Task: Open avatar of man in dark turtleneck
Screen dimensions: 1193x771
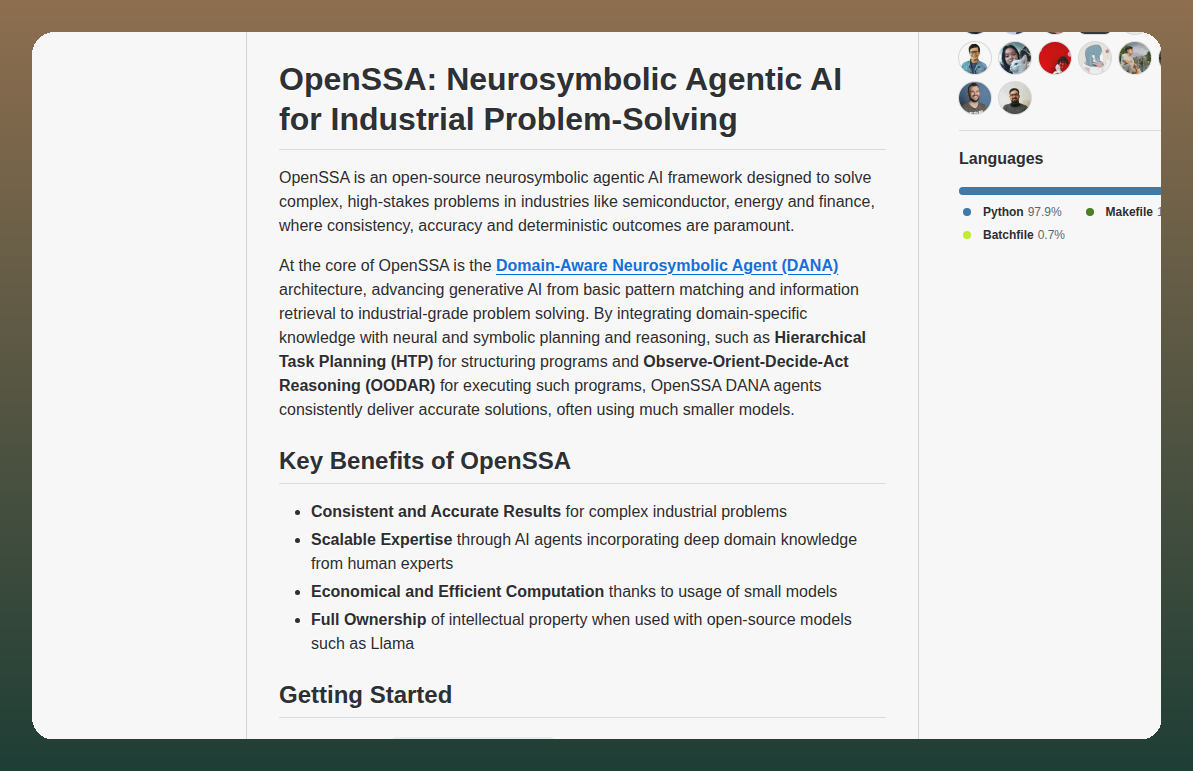Action: pyautogui.click(x=1015, y=97)
